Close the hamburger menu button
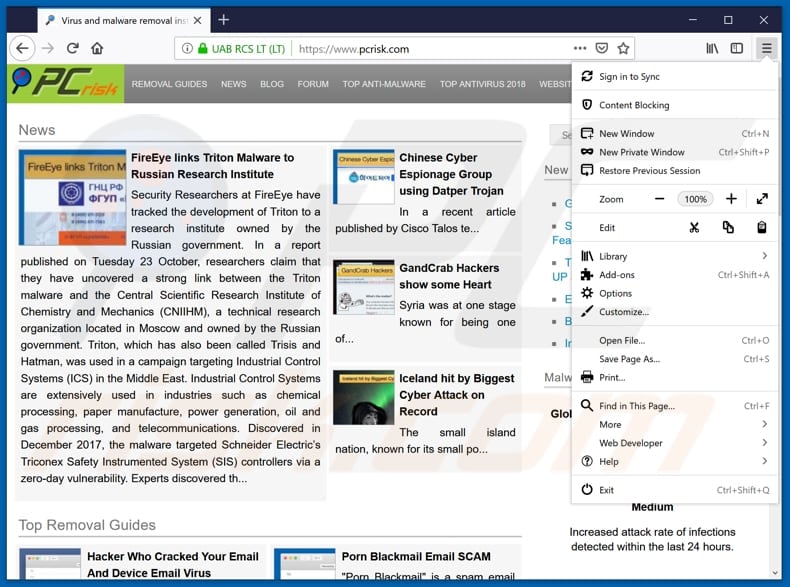This screenshot has height=587, width=790. pos(766,48)
